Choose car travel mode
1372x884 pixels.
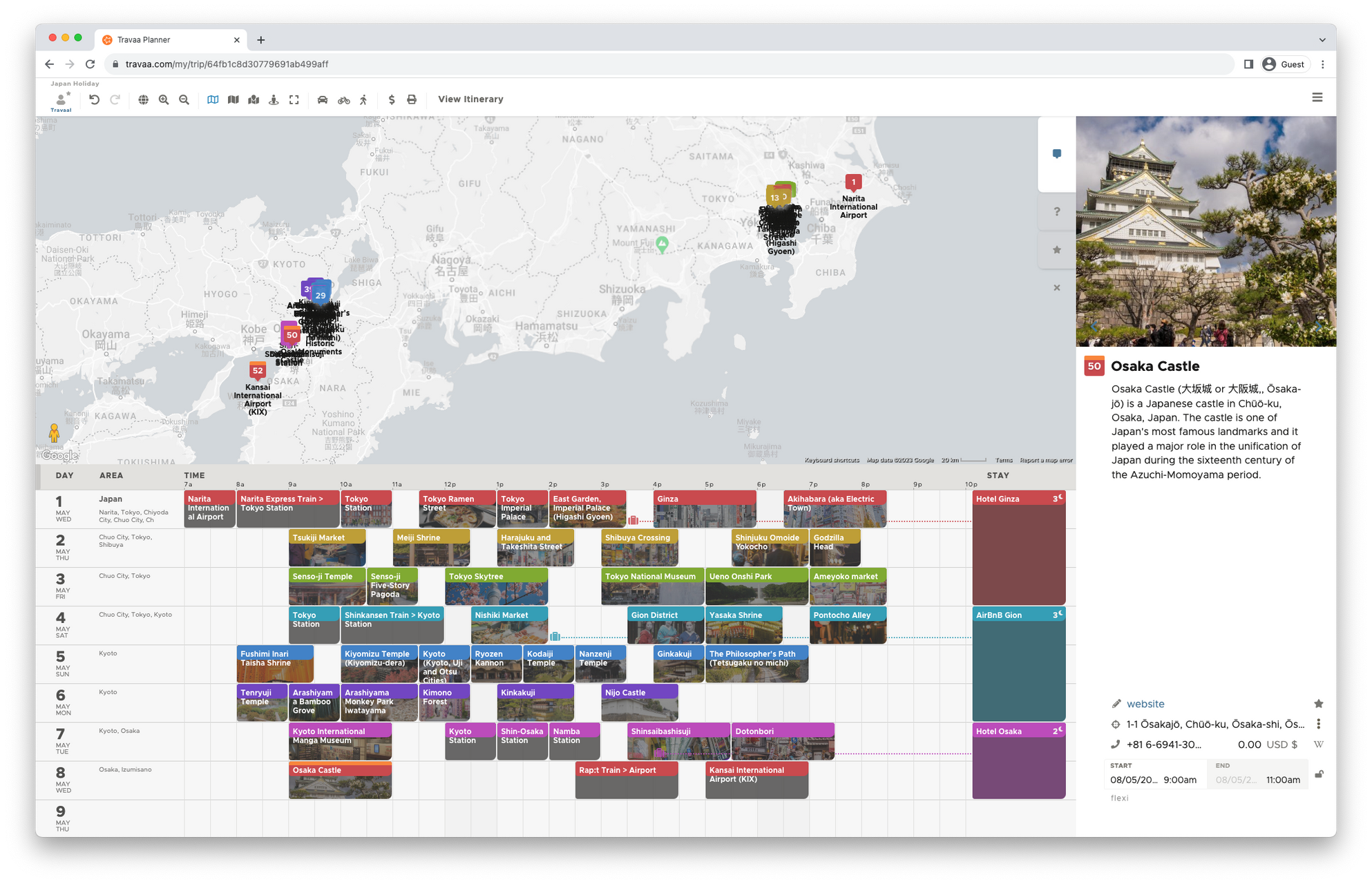click(x=323, y=99)
